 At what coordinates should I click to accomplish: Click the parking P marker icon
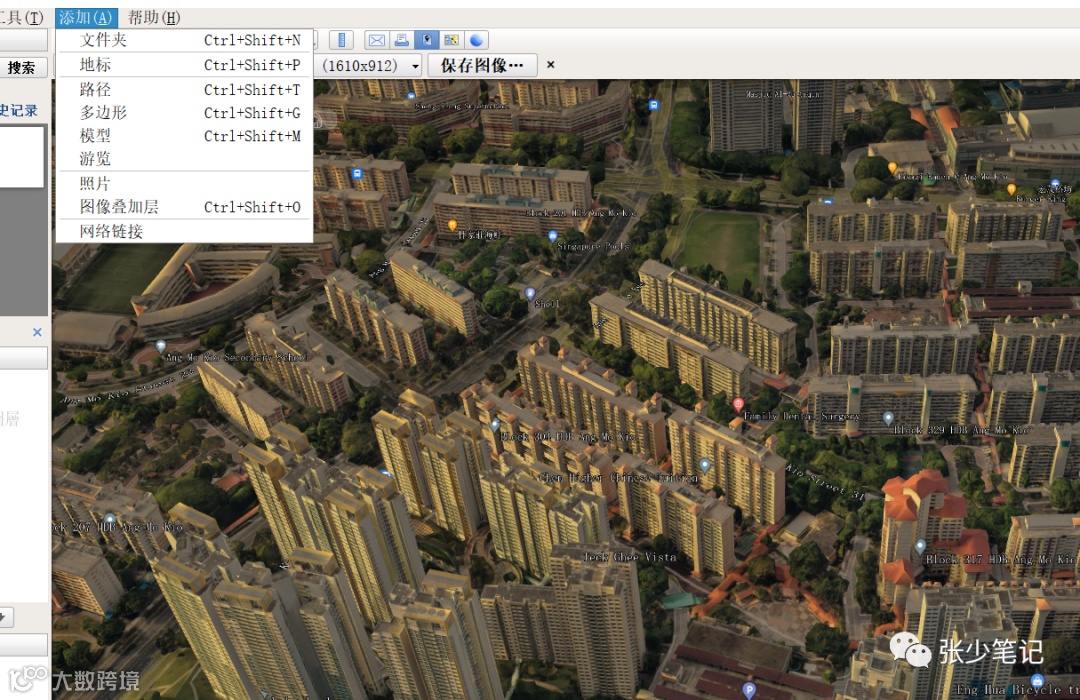coord(749,689)
